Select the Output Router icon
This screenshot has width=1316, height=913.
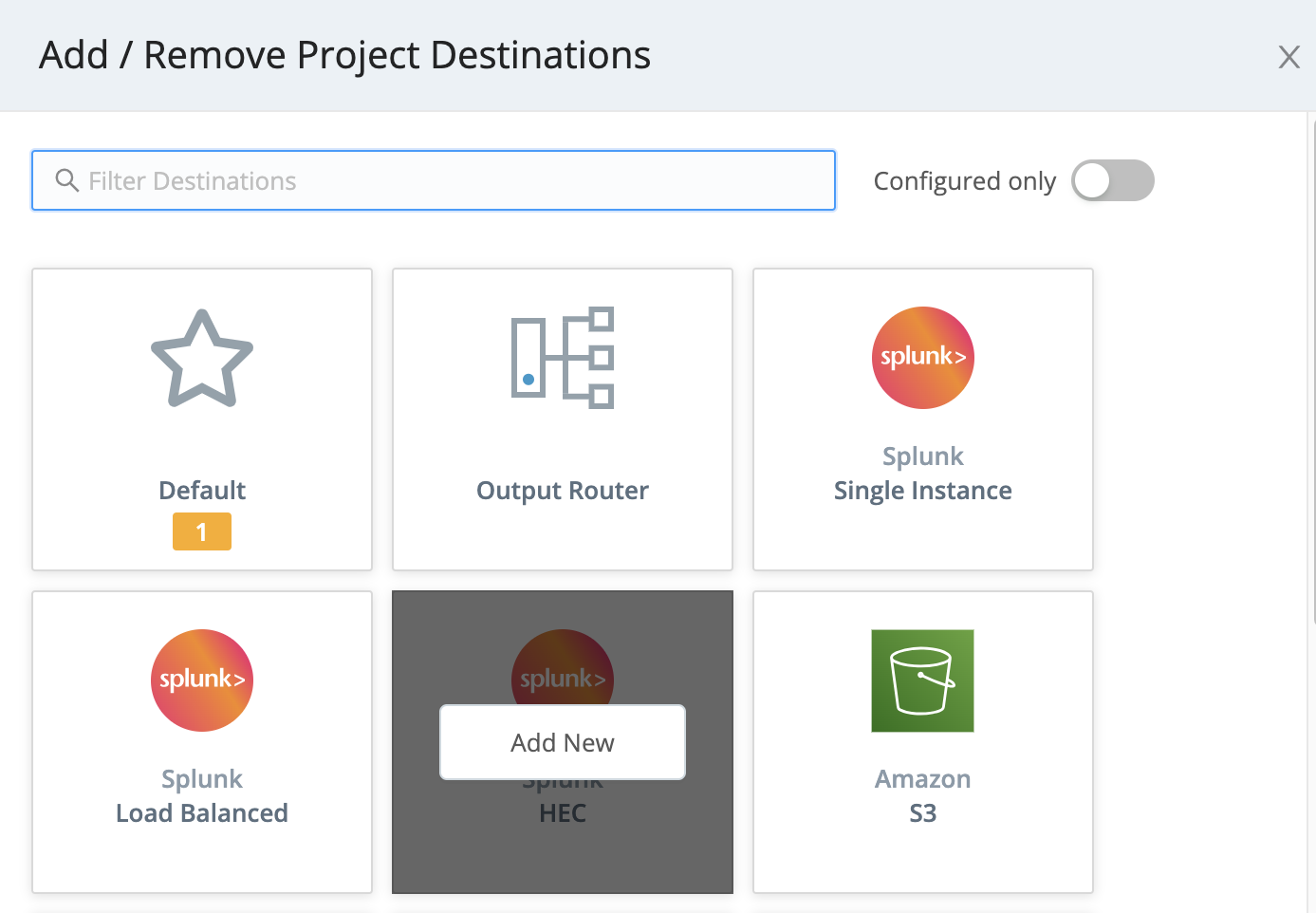click(563, 358)
